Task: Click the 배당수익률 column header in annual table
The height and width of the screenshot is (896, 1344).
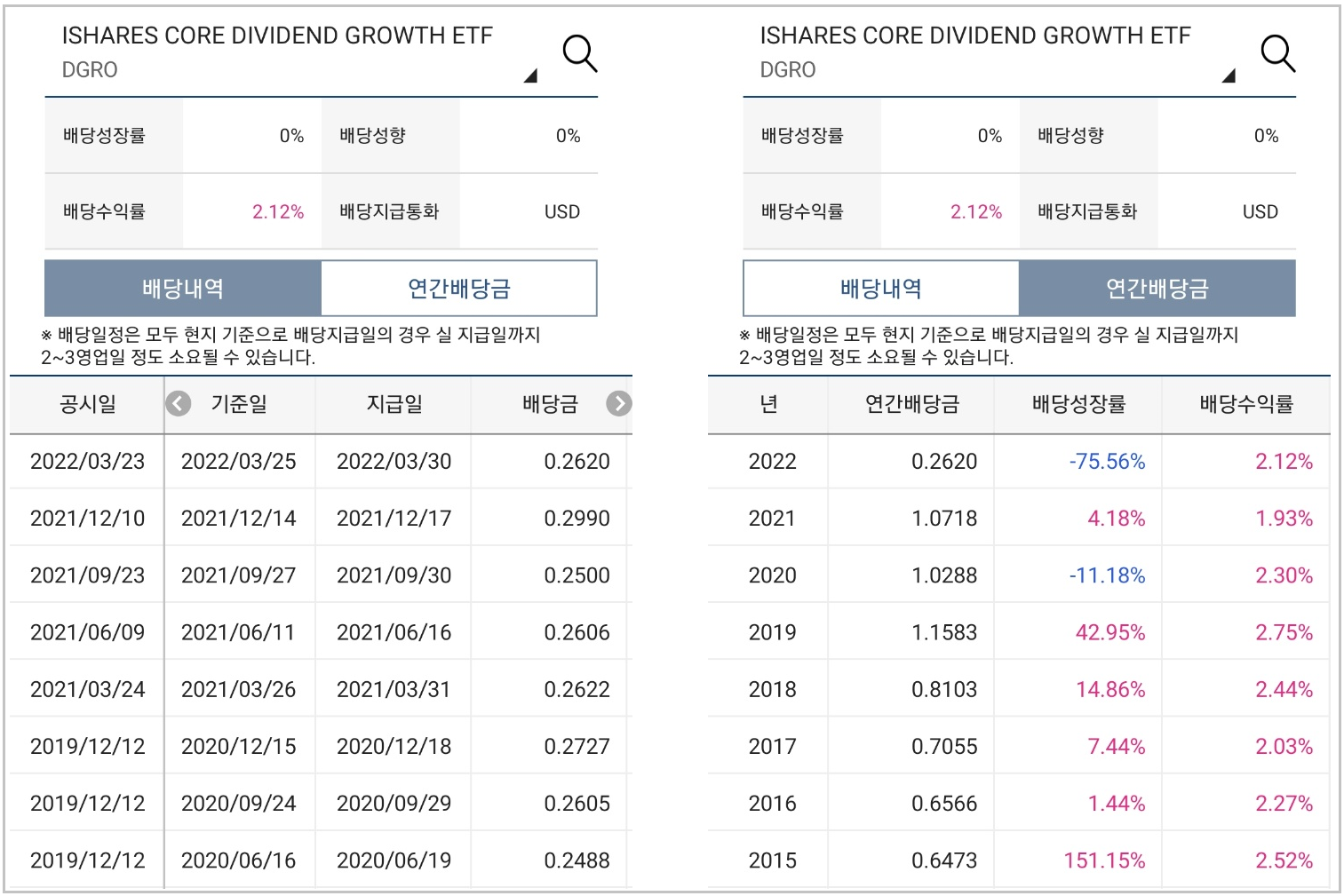Action: (x=1245, y=405)
